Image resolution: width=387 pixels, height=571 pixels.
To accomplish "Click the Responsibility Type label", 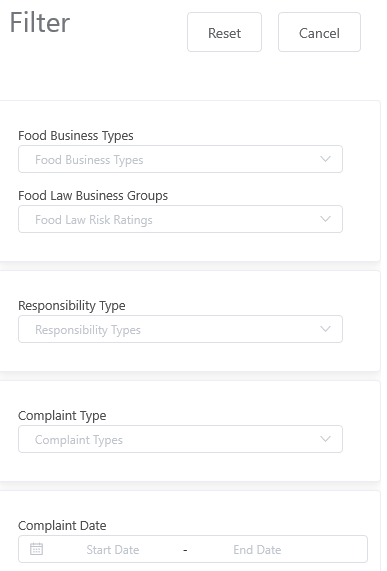I will 72,306.
